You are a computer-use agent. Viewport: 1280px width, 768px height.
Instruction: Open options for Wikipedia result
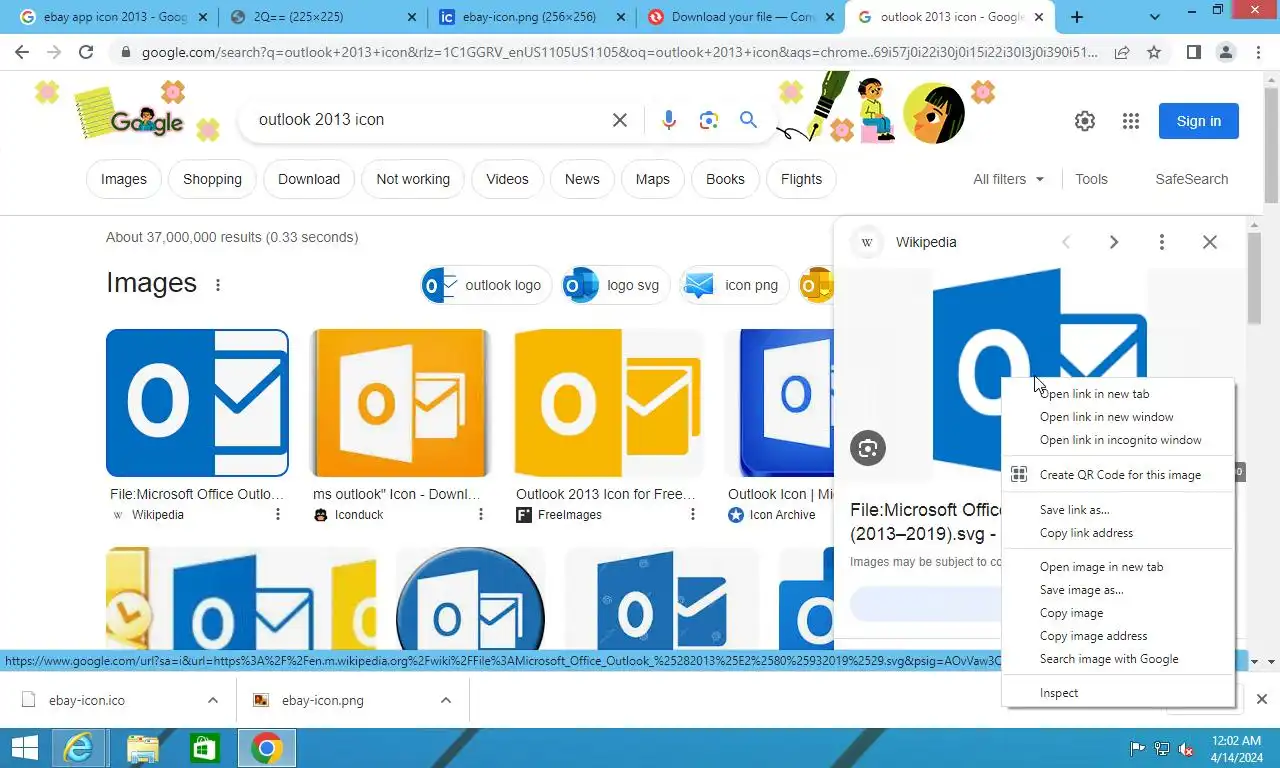click(x=278, y=515)
